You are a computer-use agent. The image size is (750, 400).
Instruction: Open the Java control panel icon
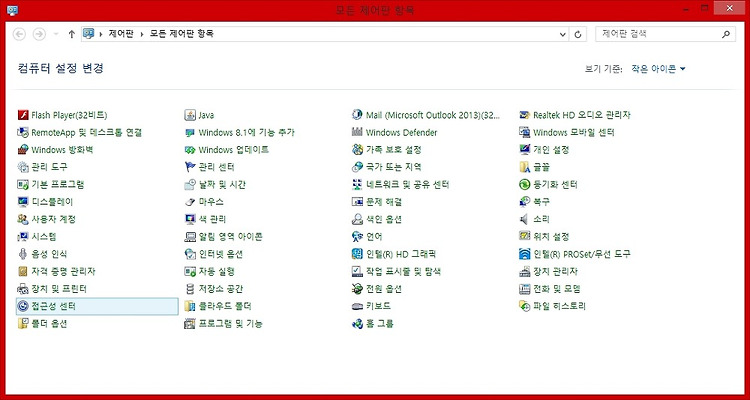(x=190, y=115)
